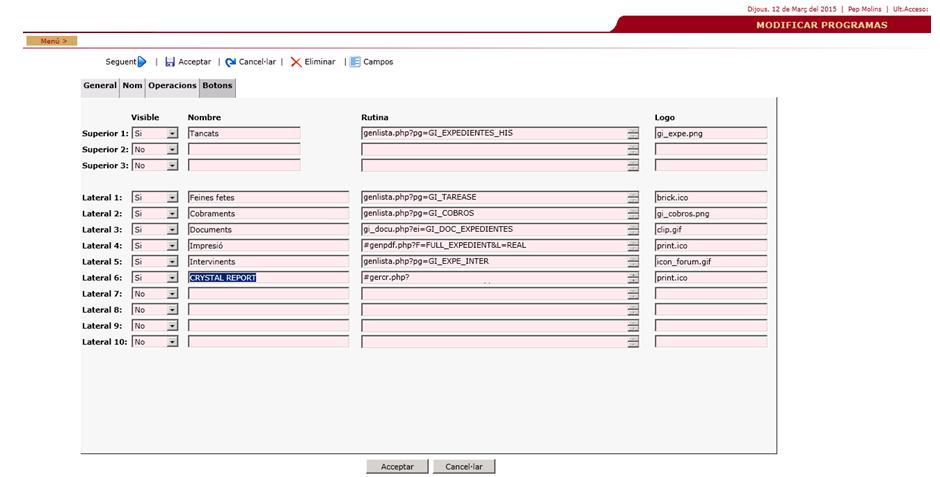Open Lateral 3 Visible dropdown
The width and height of the screenshot is (940, 477).
[x=155, y=230]
